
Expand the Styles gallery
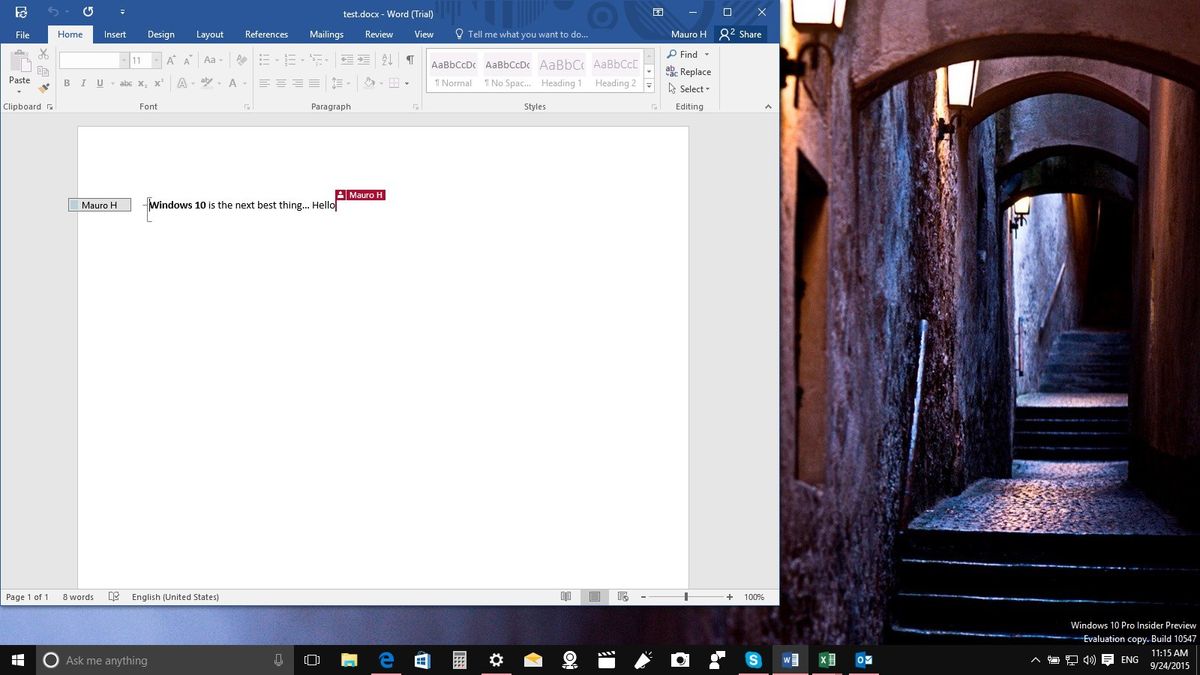648,86
